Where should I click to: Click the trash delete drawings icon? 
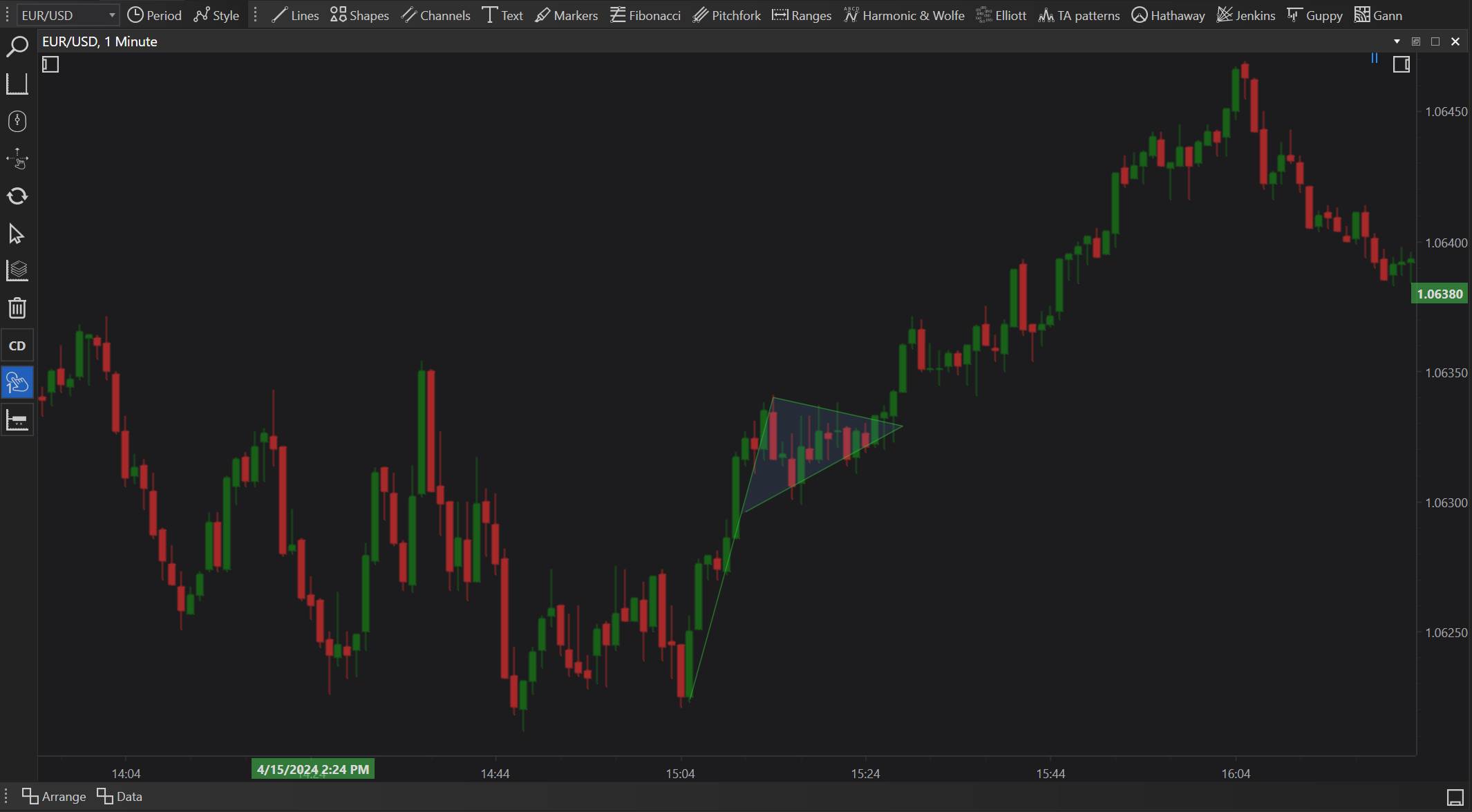click(x=17, y=308)
